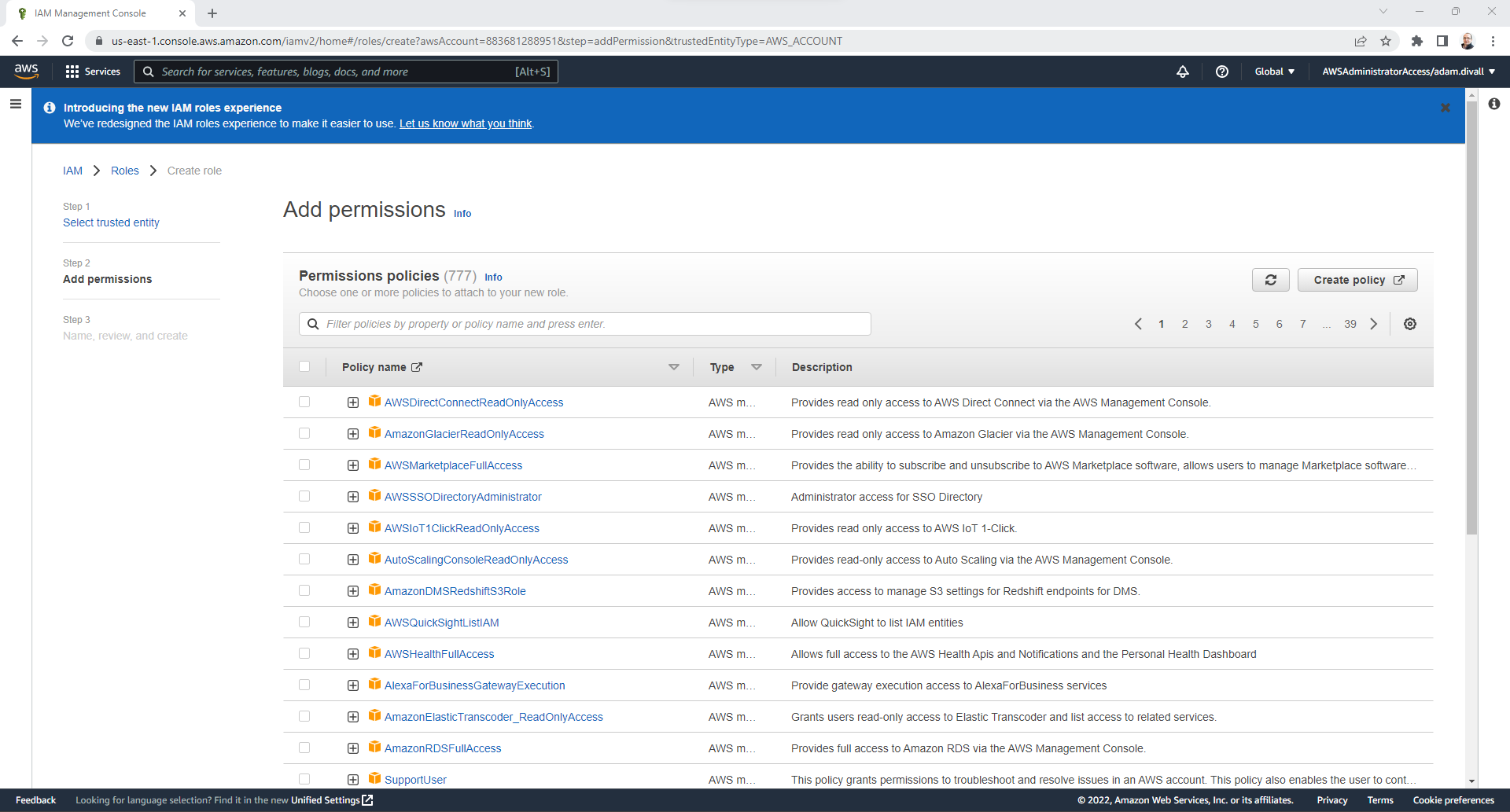Go to policies page 5
Viewport: 1510px width, 812px height.
1255,324
